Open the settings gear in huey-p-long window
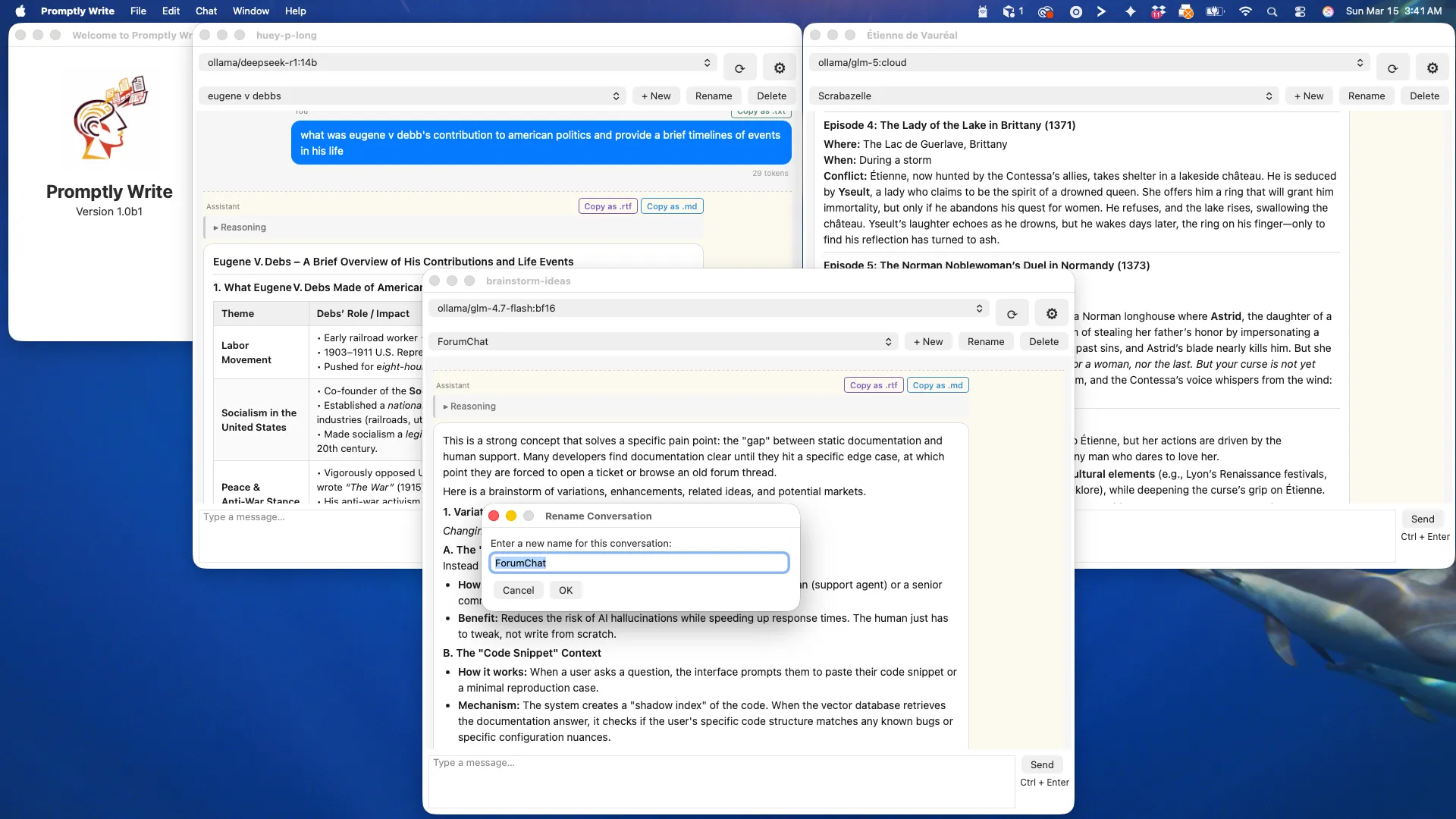Image resolution: width=1456 pixels, height=819 pixels. (780, 67)
